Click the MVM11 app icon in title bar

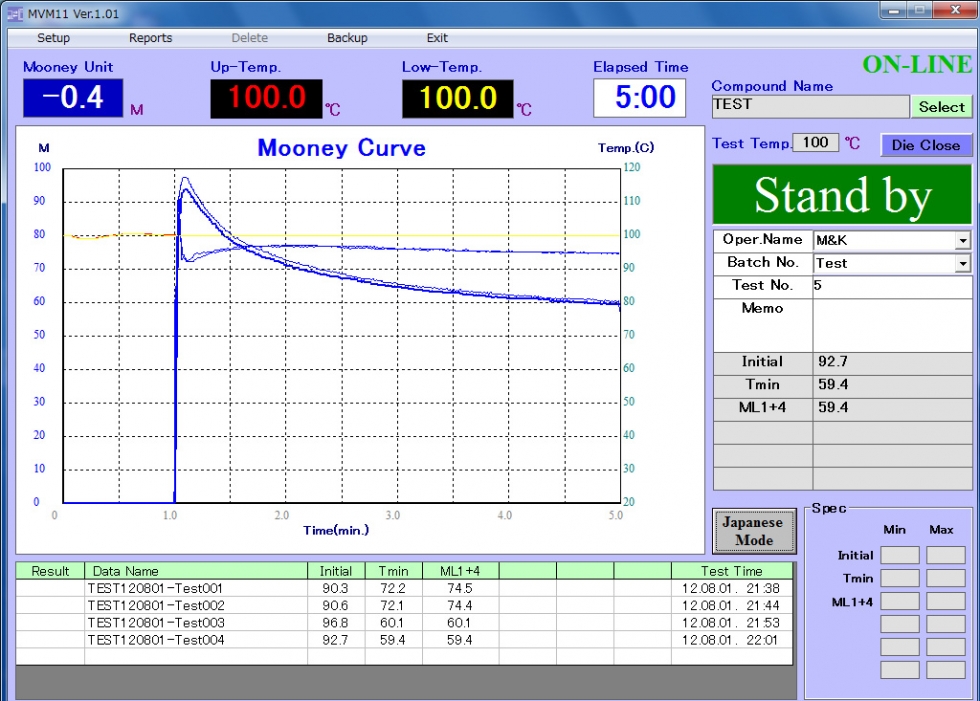(14, 13)
